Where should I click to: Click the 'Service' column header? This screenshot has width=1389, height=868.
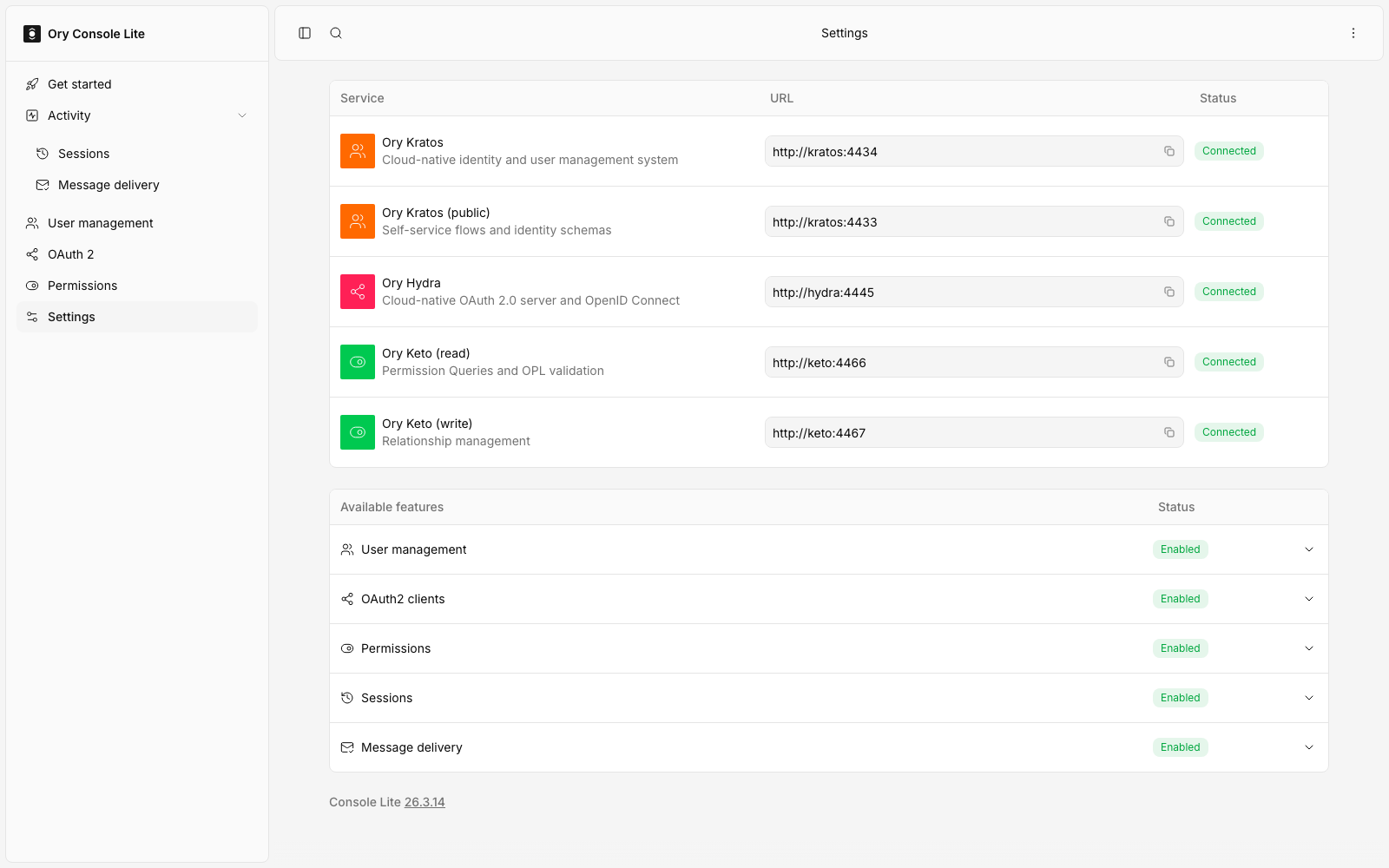coord(362,98)
